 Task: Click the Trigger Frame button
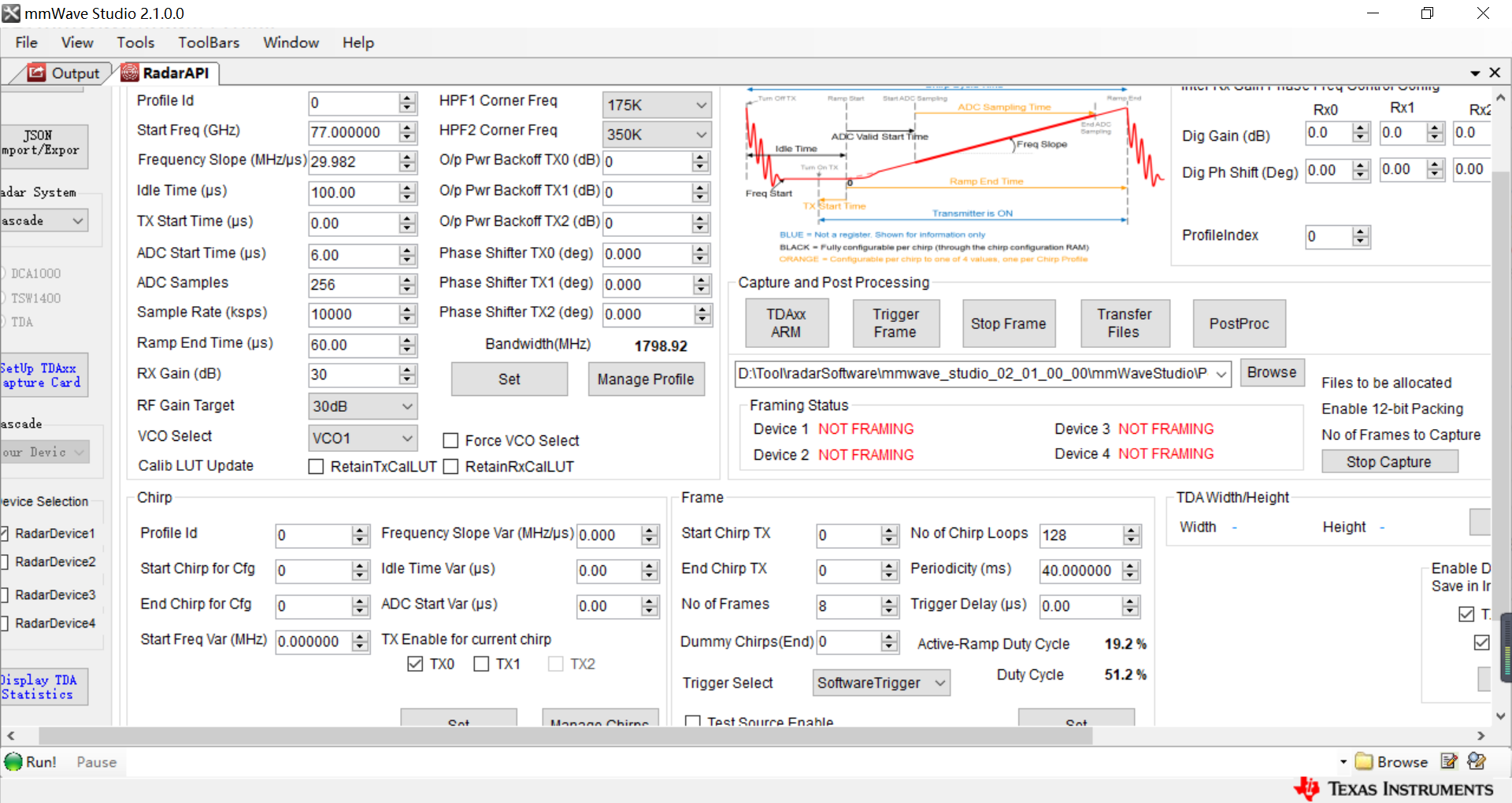[896, 324]
